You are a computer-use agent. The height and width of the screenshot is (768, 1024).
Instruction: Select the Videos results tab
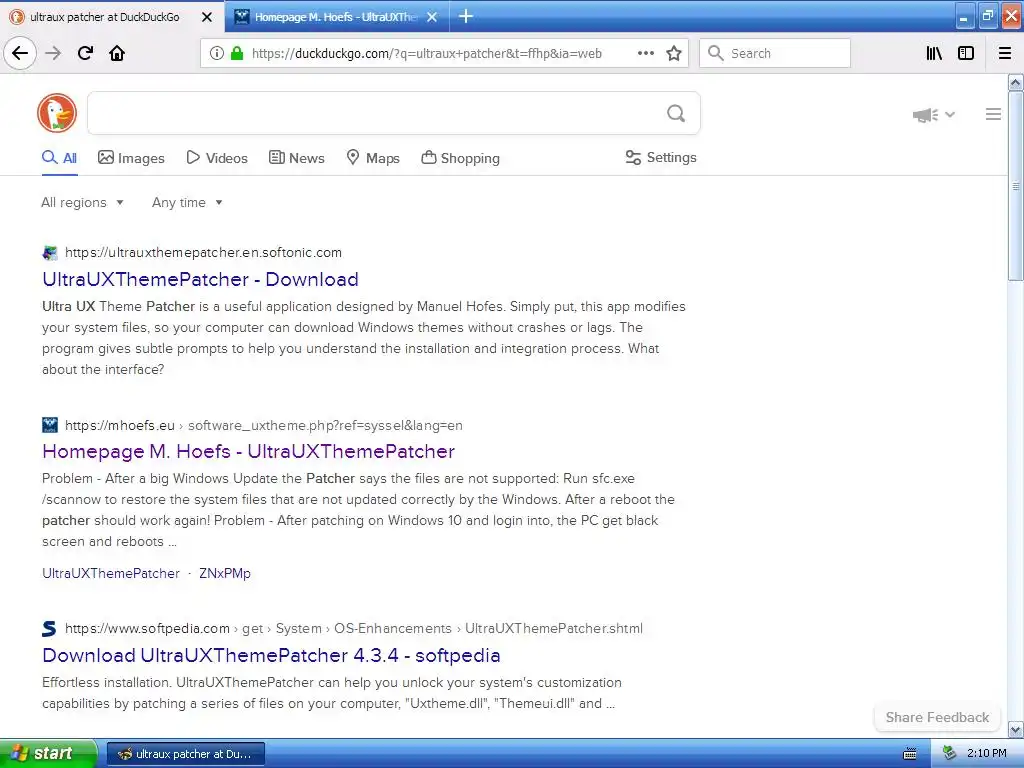click(x=217, y=158)
